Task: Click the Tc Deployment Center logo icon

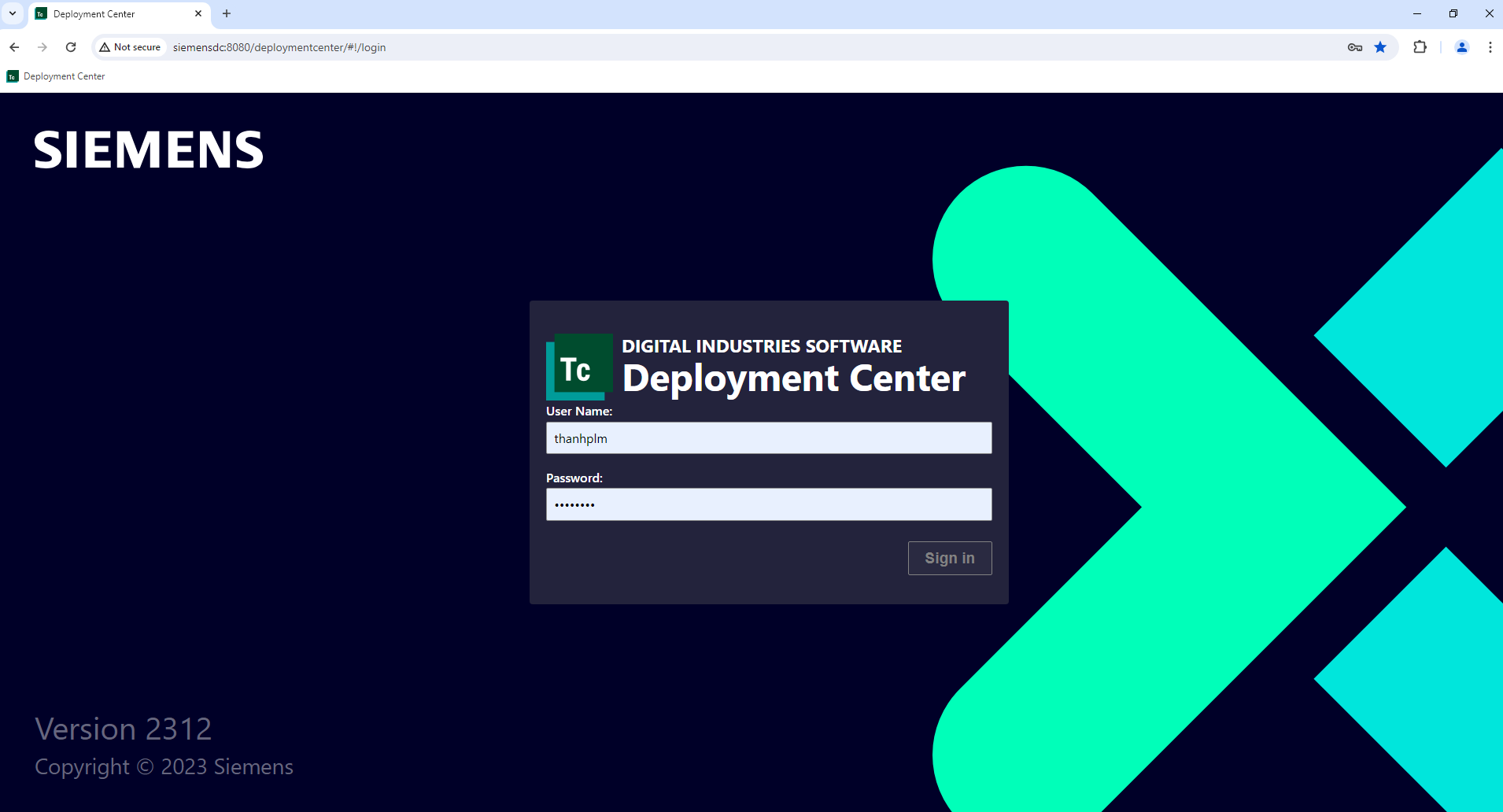Action: click(579, 367)
